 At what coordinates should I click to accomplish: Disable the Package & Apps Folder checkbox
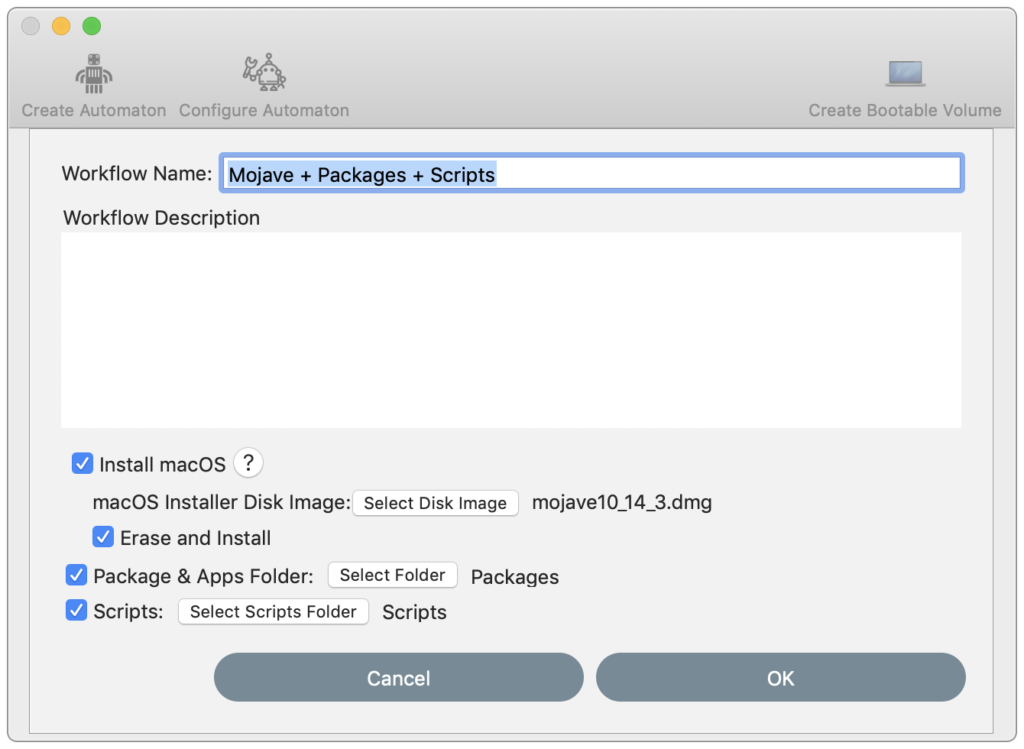76,575
